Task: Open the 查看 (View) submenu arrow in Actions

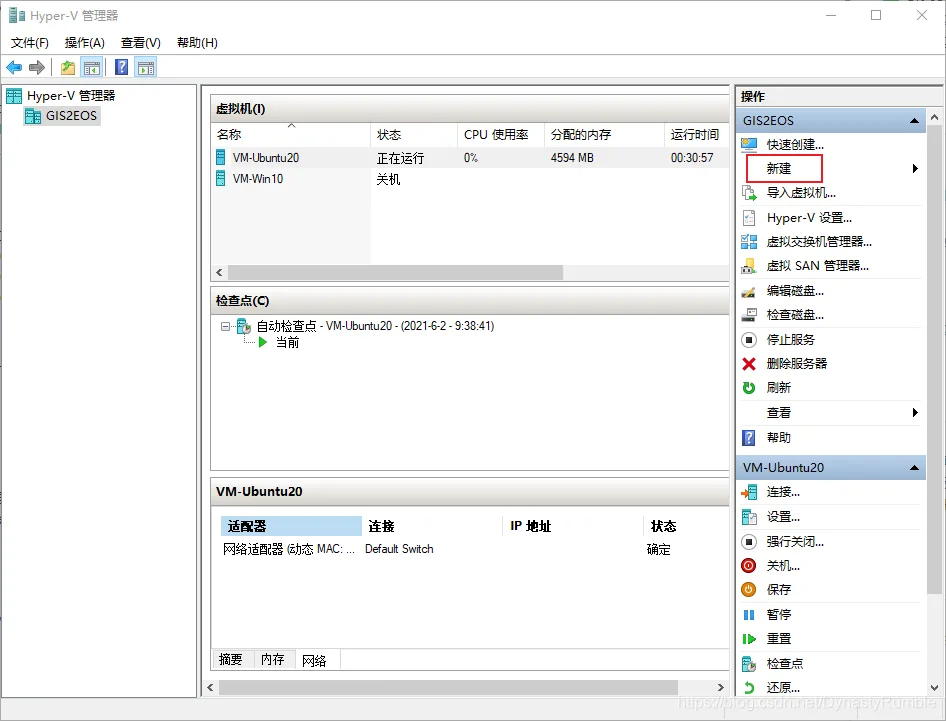Action: (915, 413)
